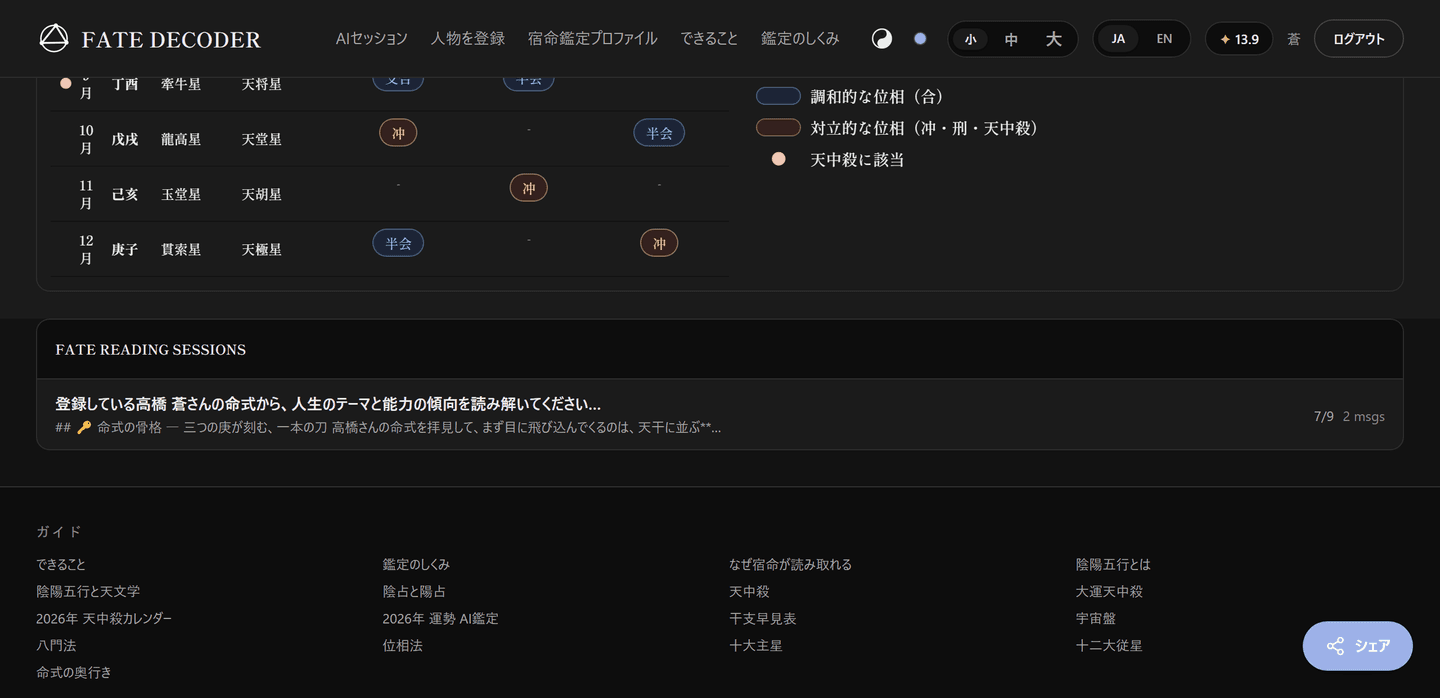Click 天将星 in the table
The height and width of the screenshot is (698, 1440).
click(x=261, y=84)
